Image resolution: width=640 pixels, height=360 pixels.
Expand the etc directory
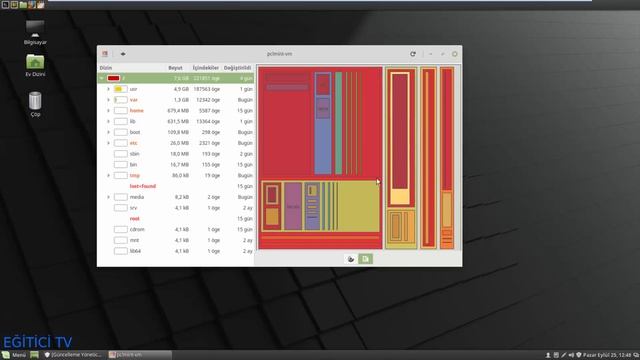click(x=109, y=143)
